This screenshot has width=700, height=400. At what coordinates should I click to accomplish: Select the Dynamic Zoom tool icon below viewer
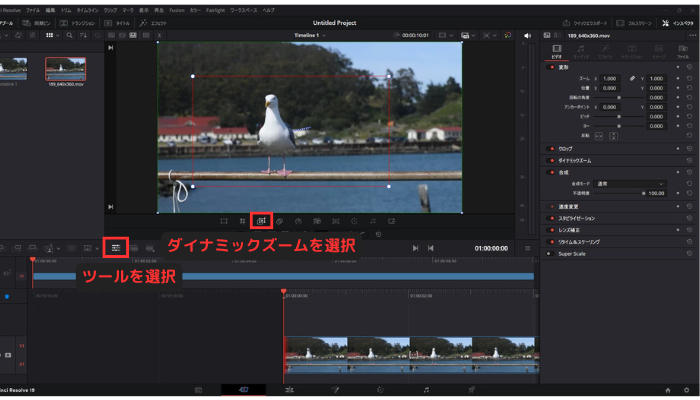261,221
